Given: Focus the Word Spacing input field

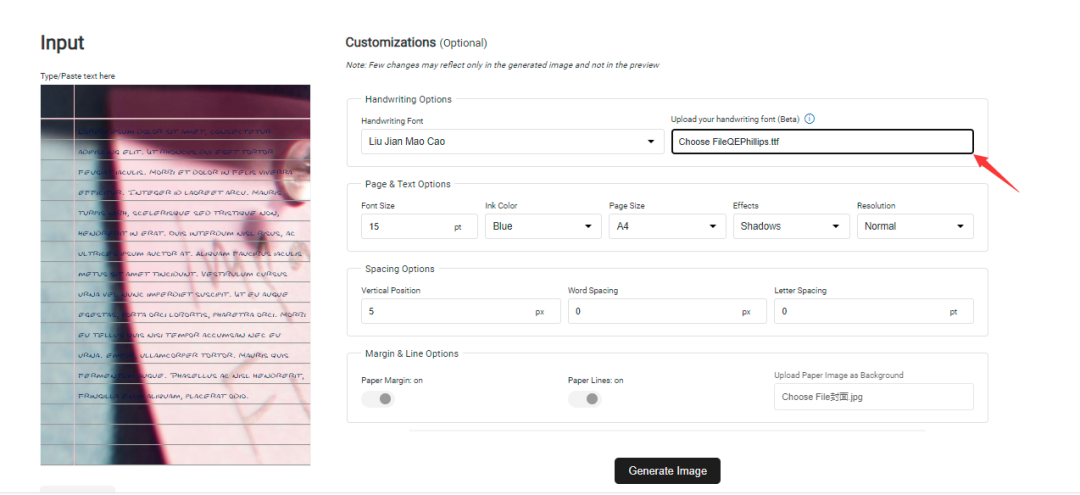Looking at the screenshot, I should (x=652, y=311).
